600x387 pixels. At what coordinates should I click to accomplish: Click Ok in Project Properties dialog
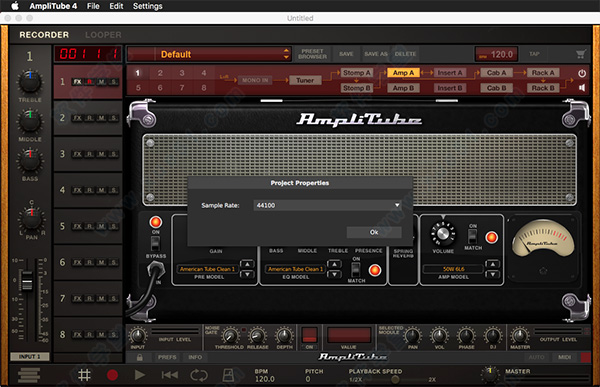pyautogui.click(x=374, y=232)
